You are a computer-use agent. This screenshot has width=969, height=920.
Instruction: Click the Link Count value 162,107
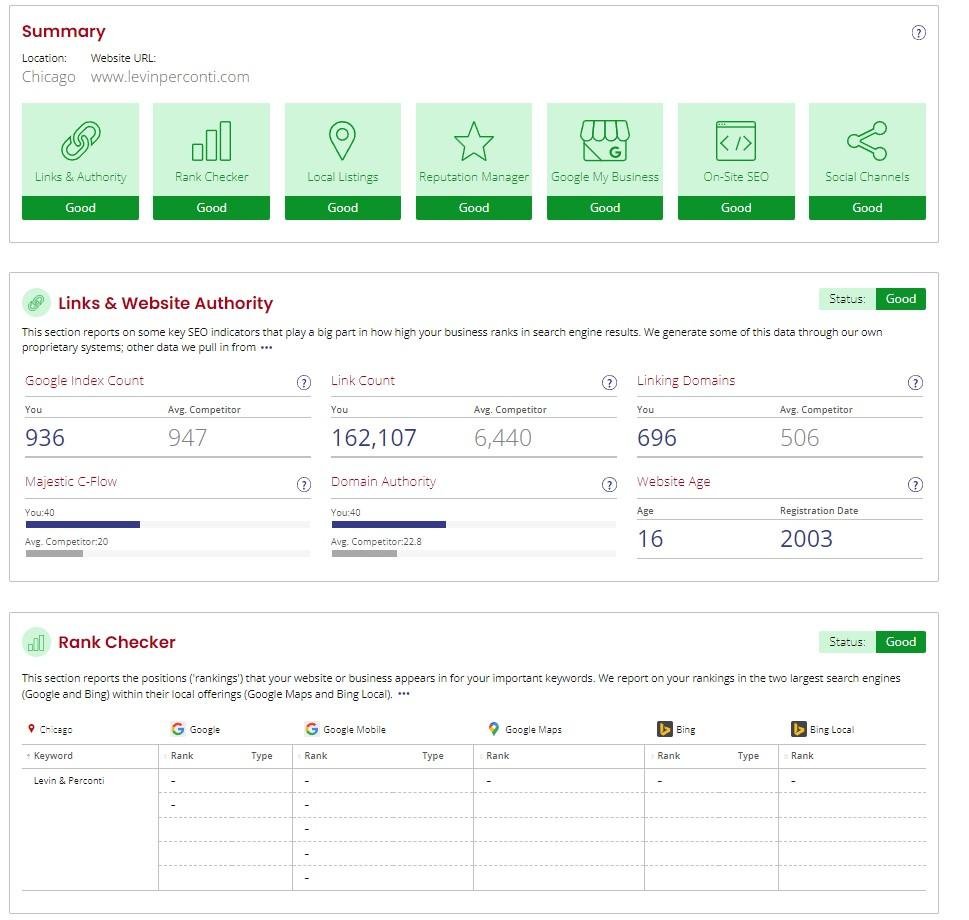[374, 438]
